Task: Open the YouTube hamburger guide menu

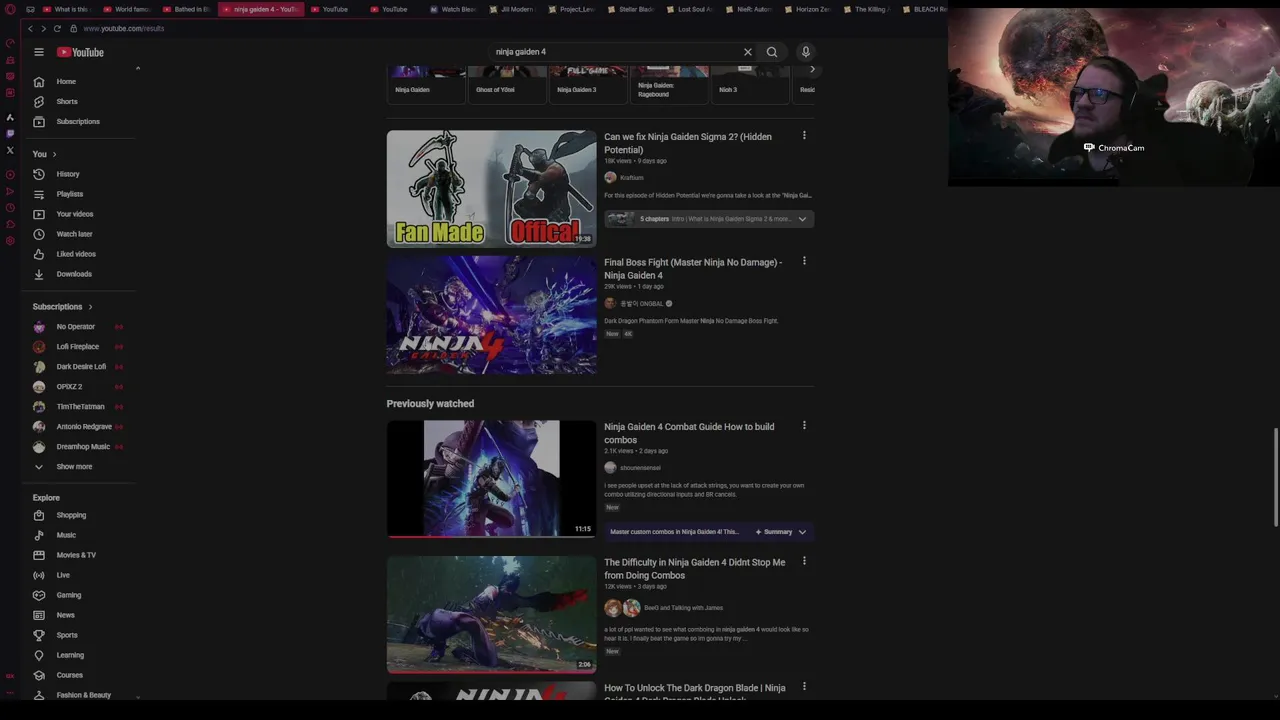Action: click(x=39, y=52)
